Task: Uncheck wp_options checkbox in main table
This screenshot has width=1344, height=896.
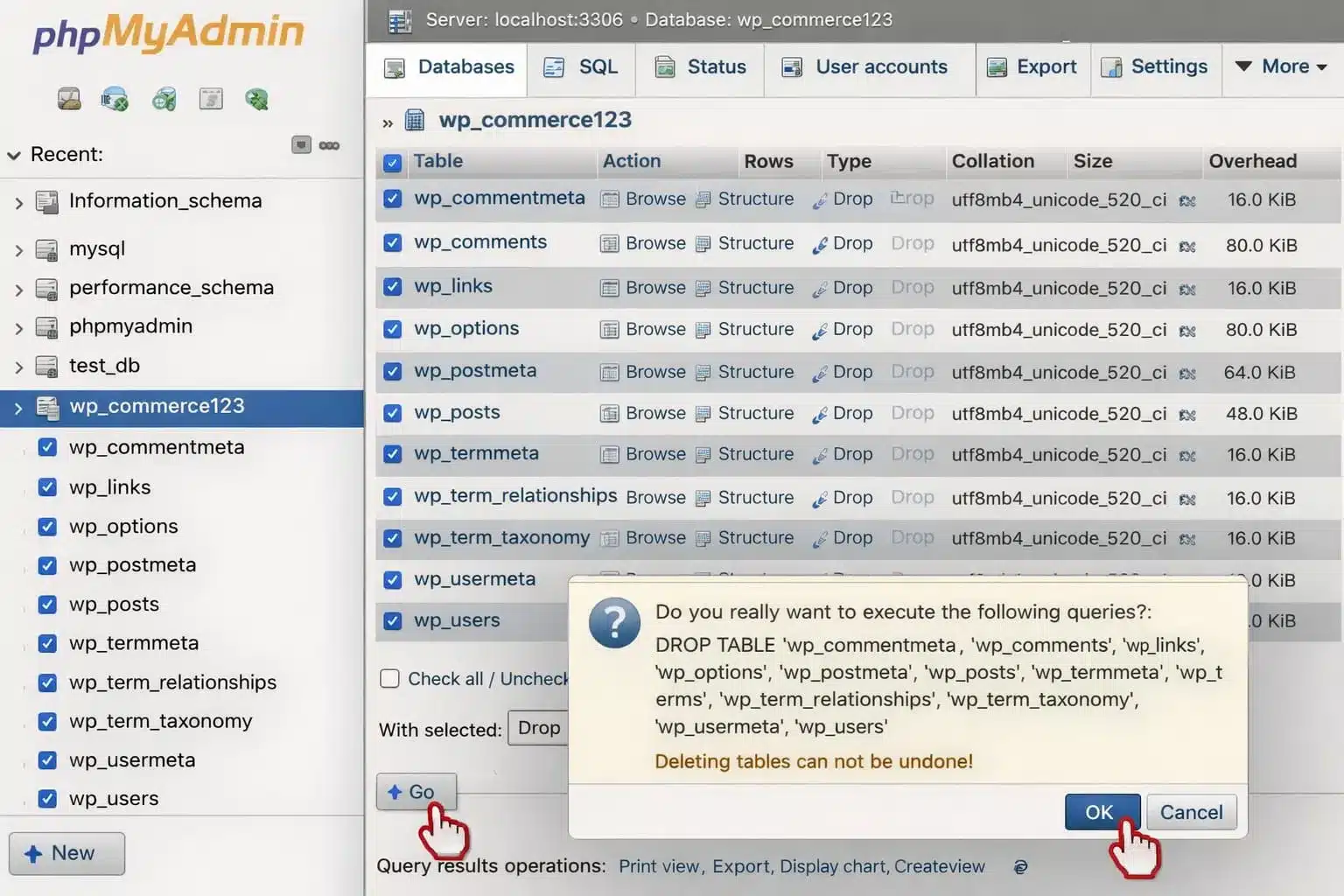Action: point(393,330)
